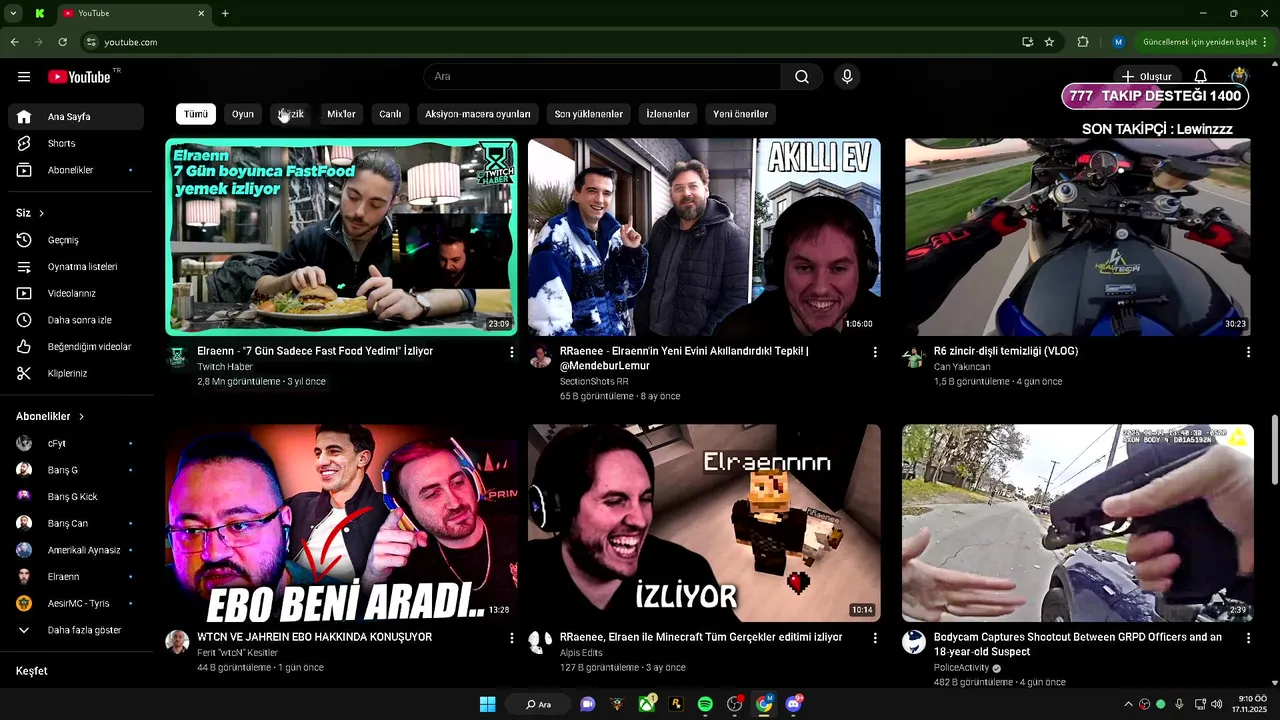Select the Tümü filter chip
1280x720 pixels.
pos(196,114)
